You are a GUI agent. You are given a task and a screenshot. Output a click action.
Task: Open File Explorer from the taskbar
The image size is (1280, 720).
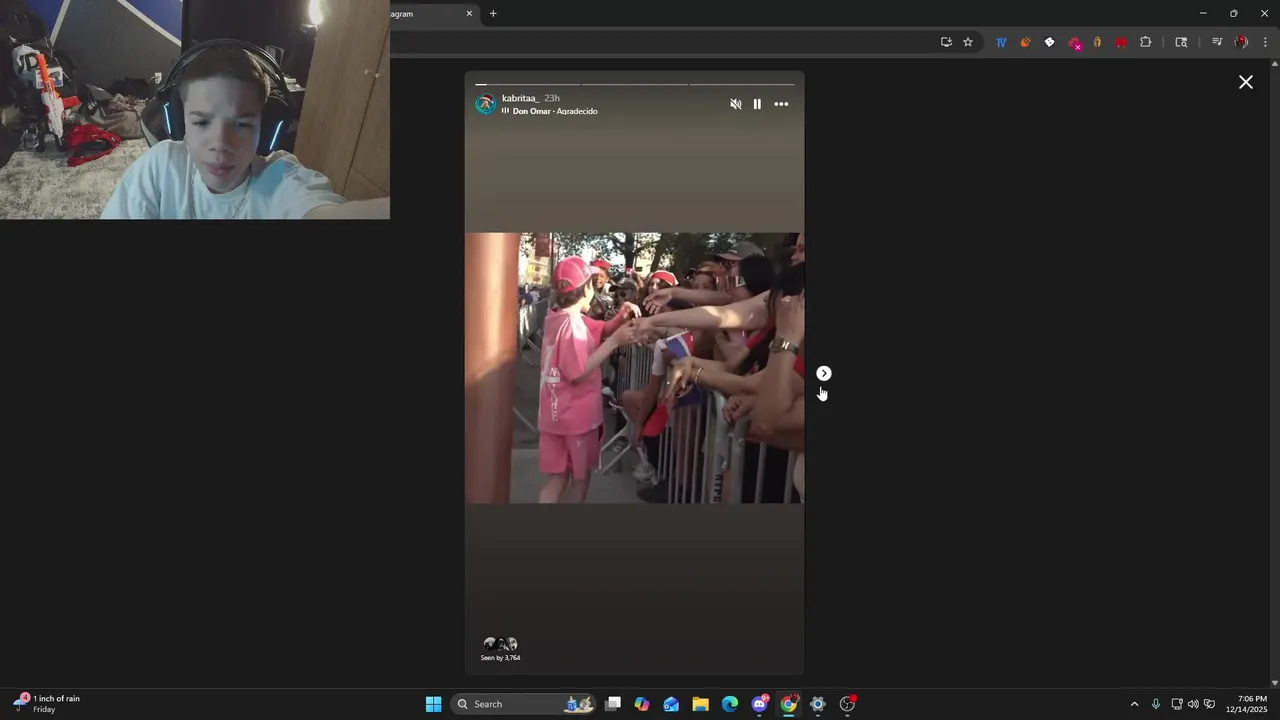pos(700,704)
